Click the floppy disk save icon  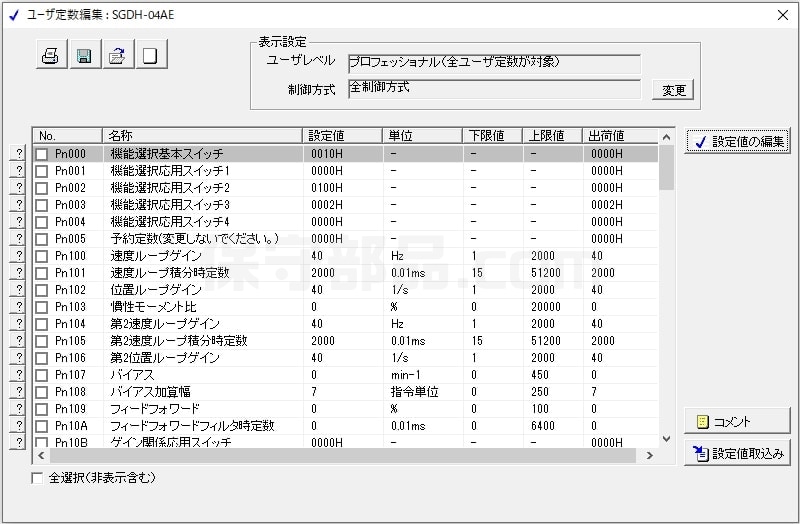pyautogui.click(x=83, y=56)
